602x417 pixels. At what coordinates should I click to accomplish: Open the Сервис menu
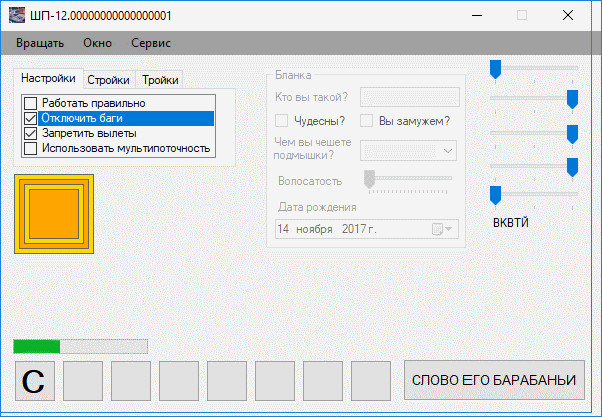point(150,43)
